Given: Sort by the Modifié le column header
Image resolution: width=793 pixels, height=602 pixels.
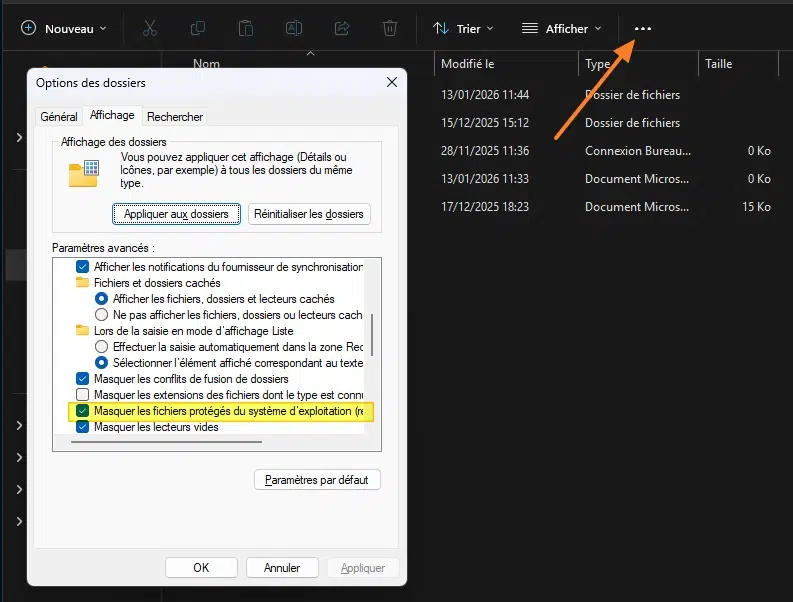Looking at the screenshot, I should 469,64.
